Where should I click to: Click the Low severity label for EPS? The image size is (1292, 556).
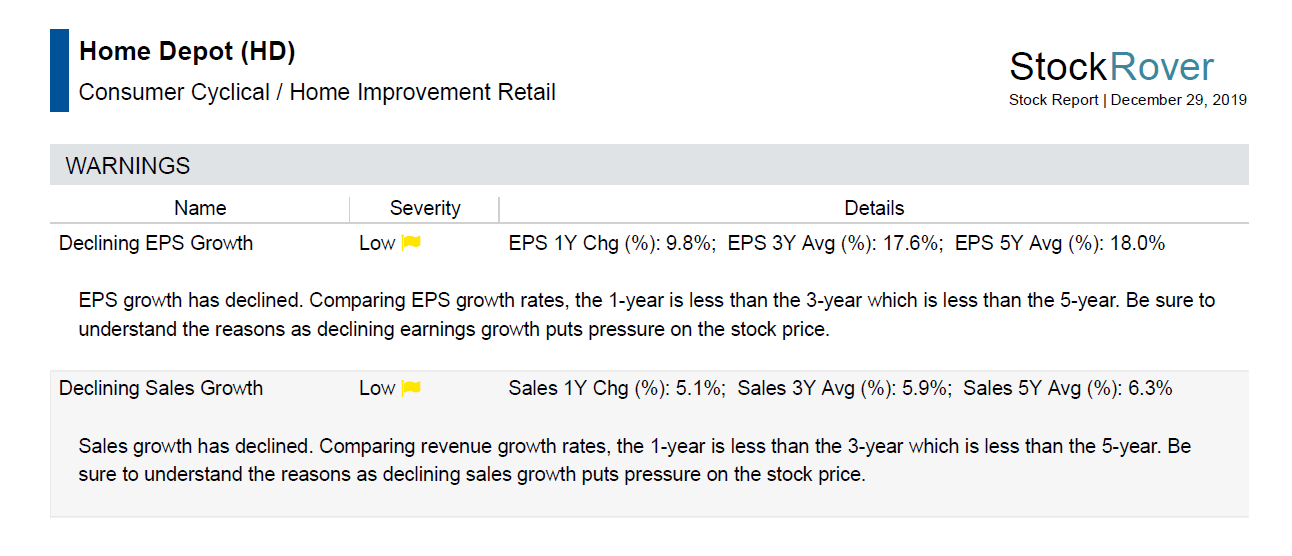coord(377,243)
